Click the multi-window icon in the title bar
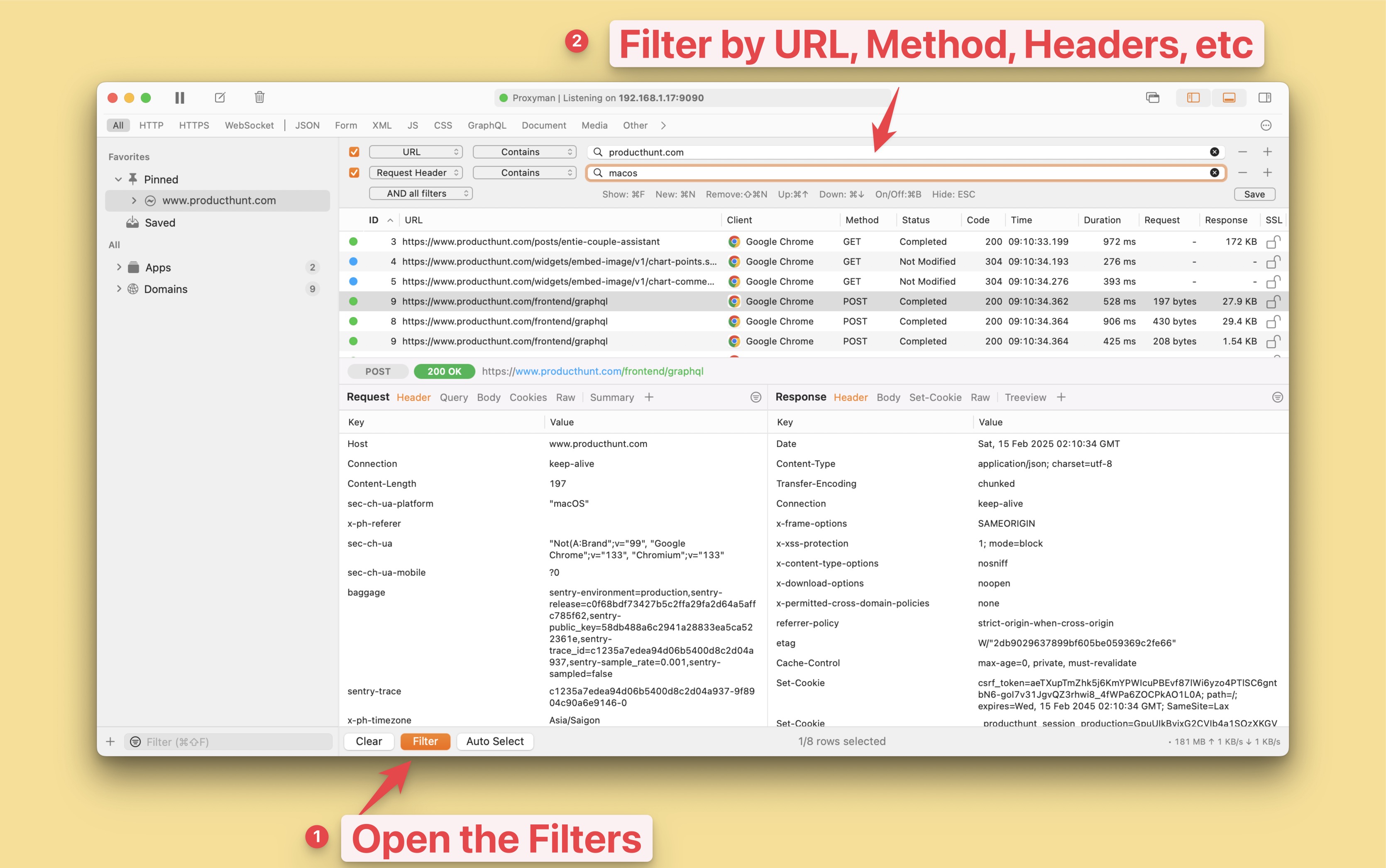 tap(1152, 98)
